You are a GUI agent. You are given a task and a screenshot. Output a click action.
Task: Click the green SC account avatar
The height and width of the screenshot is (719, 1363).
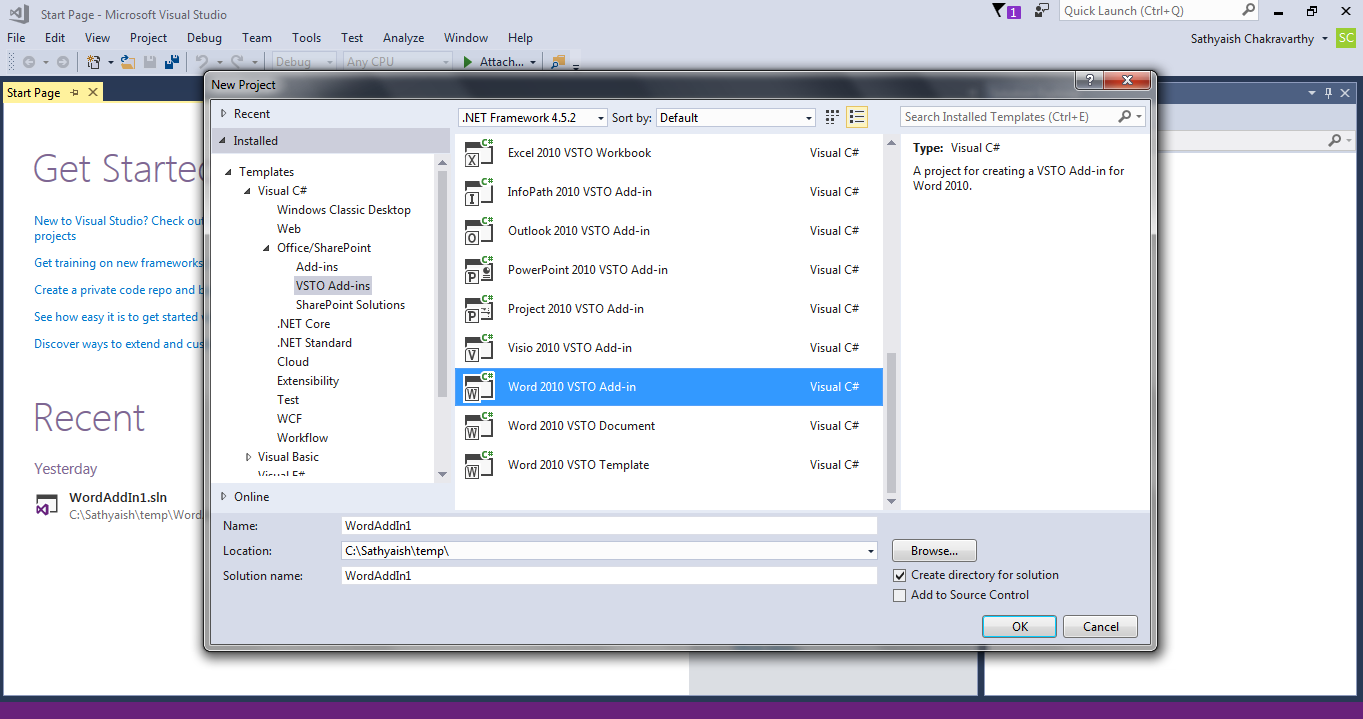[1346, 38]
